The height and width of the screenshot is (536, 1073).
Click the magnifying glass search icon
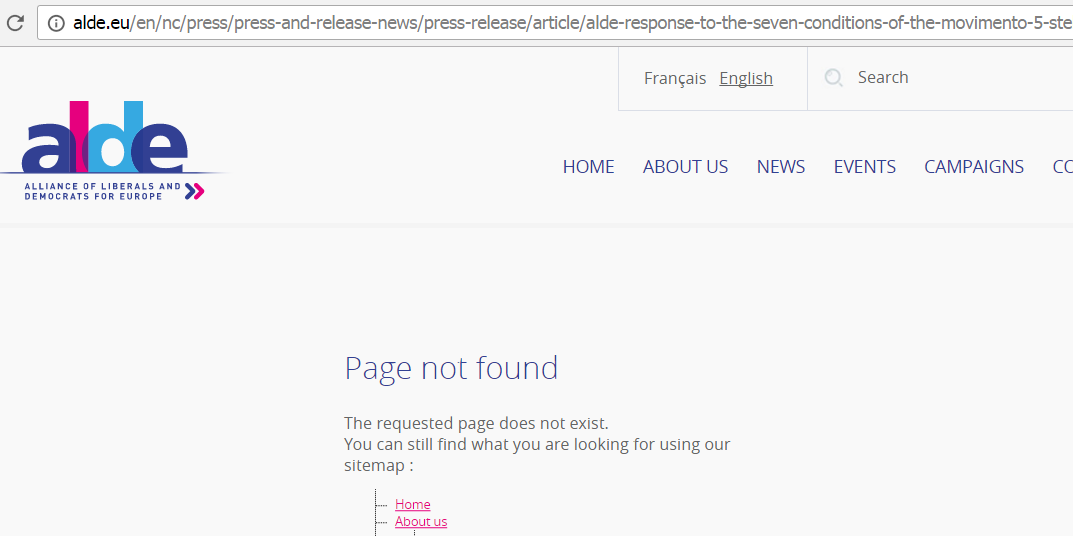[833, 78]
